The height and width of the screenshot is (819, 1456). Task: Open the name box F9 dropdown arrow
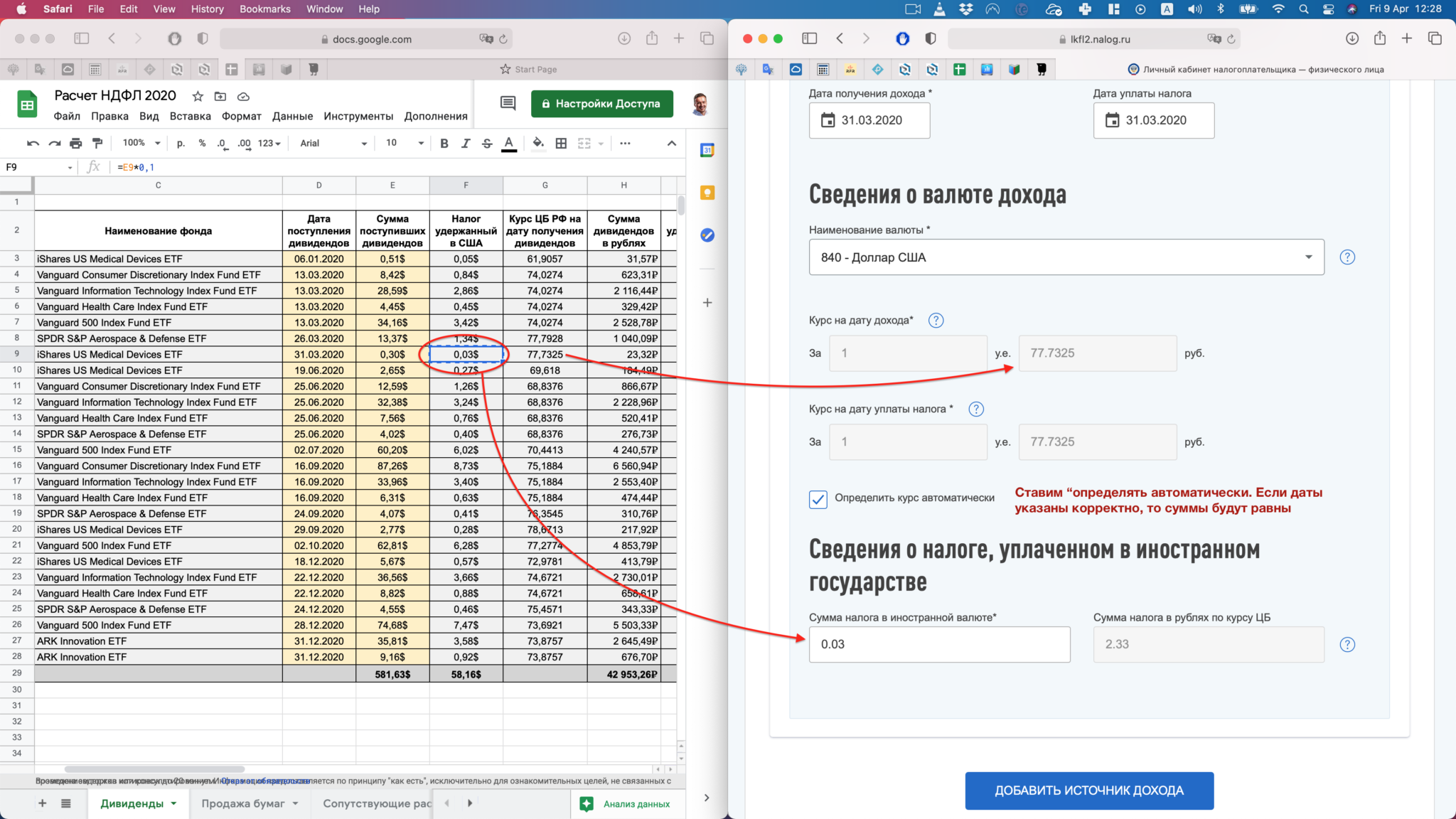click(70, 168)
